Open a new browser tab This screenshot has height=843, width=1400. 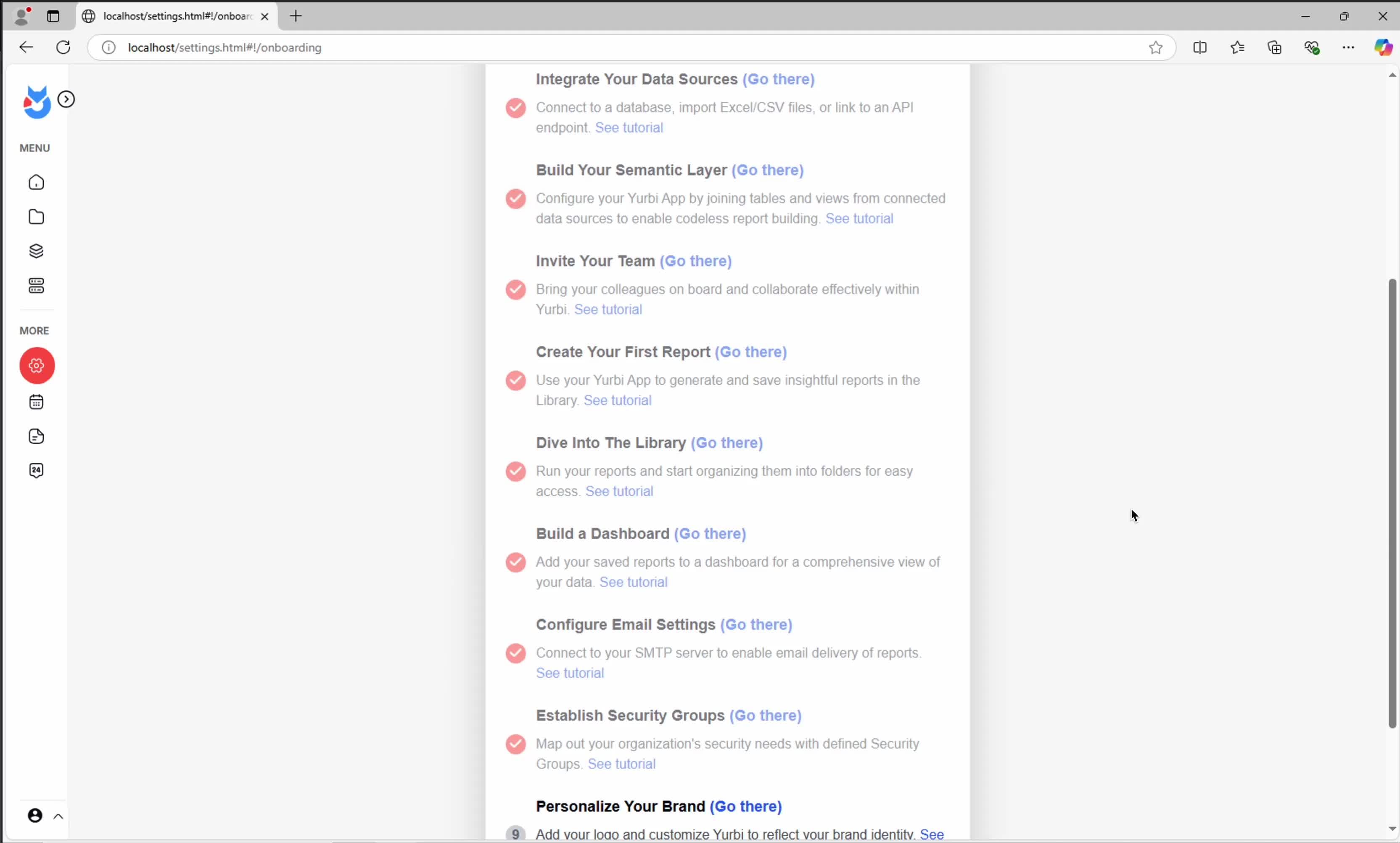click(x=296, y=16)
